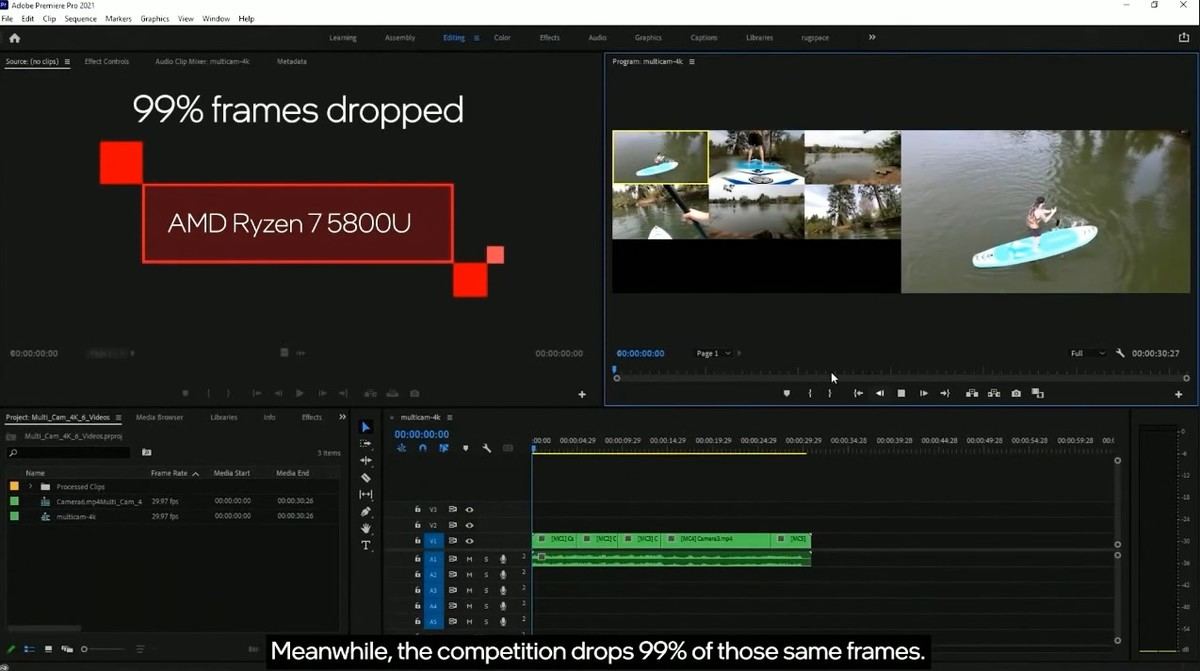The width and height of the screenshot is (1200, 671).
Task: Switch Project panel to icon view
Action: pyautogui.click(x=48, y=649)
